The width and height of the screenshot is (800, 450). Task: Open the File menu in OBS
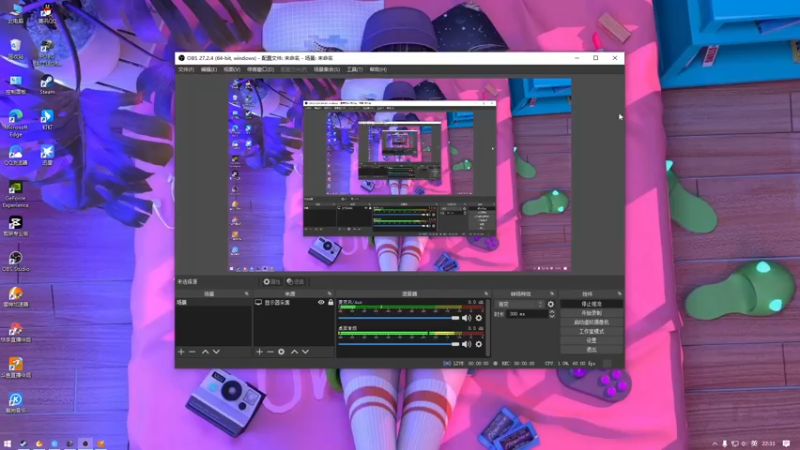pyautogui.click(x=186, y=69)
